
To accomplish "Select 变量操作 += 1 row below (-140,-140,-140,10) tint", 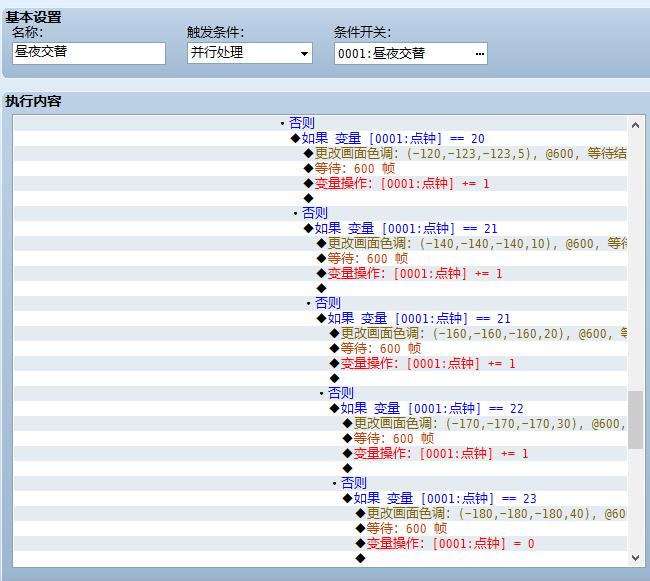I will (x=320, y=273).
